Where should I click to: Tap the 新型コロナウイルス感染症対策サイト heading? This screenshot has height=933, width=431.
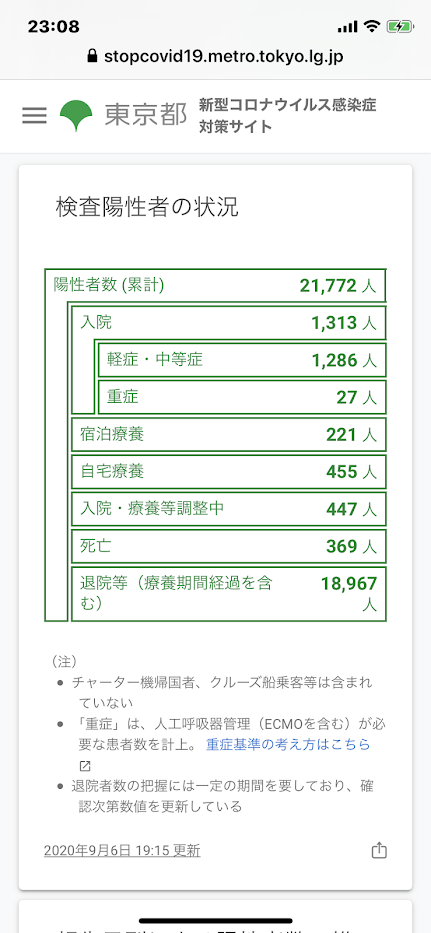coord(288,116)
